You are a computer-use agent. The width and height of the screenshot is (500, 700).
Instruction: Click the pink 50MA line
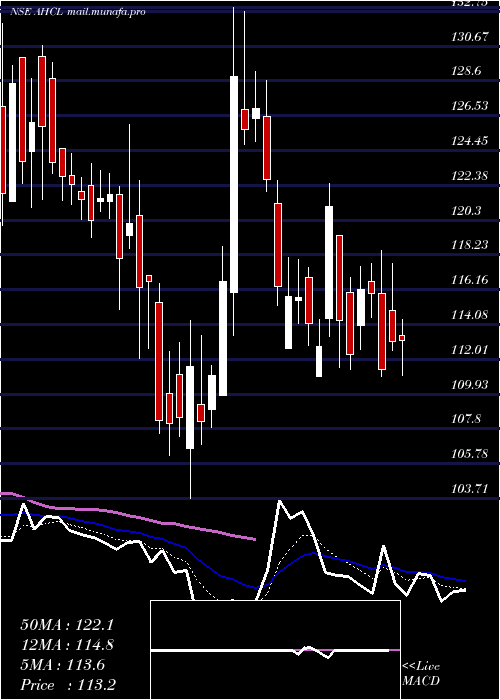129,516
